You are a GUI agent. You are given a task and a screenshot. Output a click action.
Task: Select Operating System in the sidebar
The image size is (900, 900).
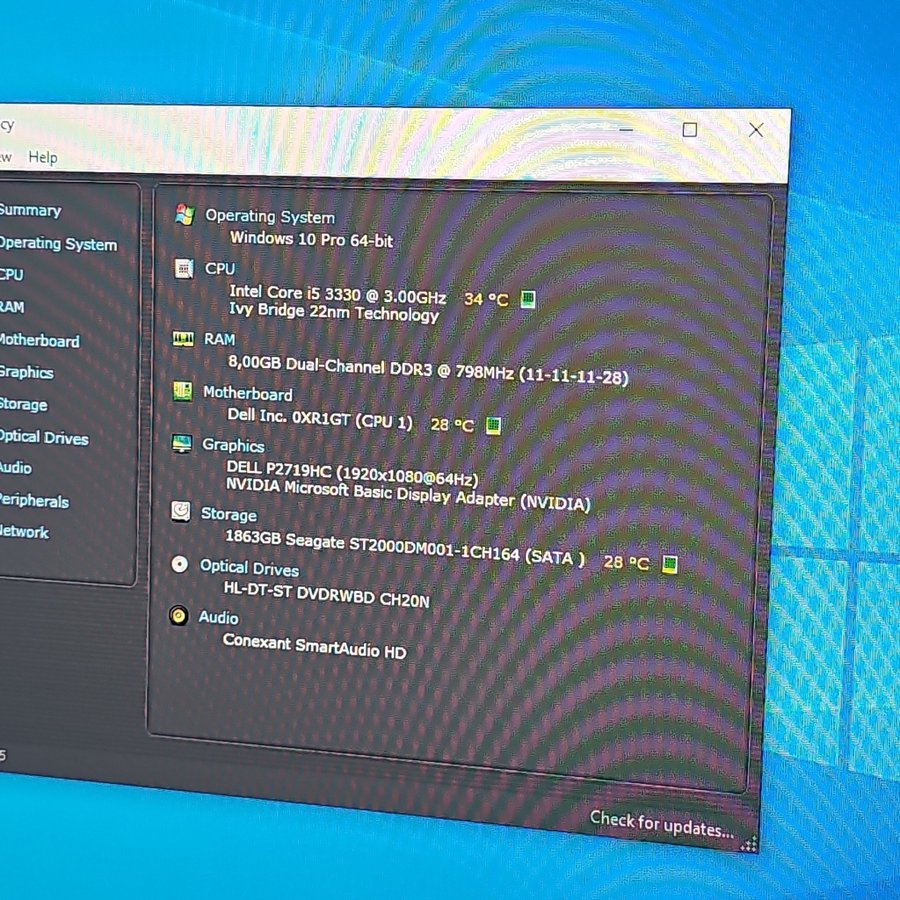(x=59, y=243)
